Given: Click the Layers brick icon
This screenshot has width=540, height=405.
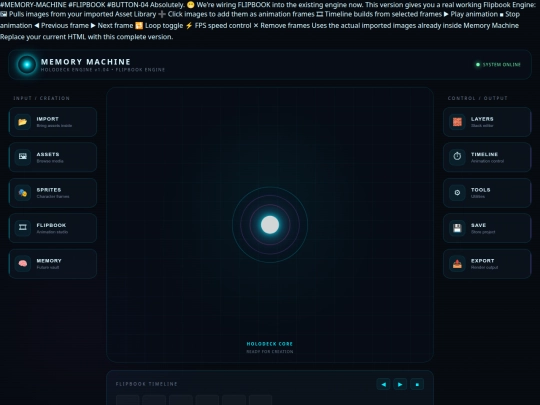Looking at the screenshot, I should coord(457,122).
